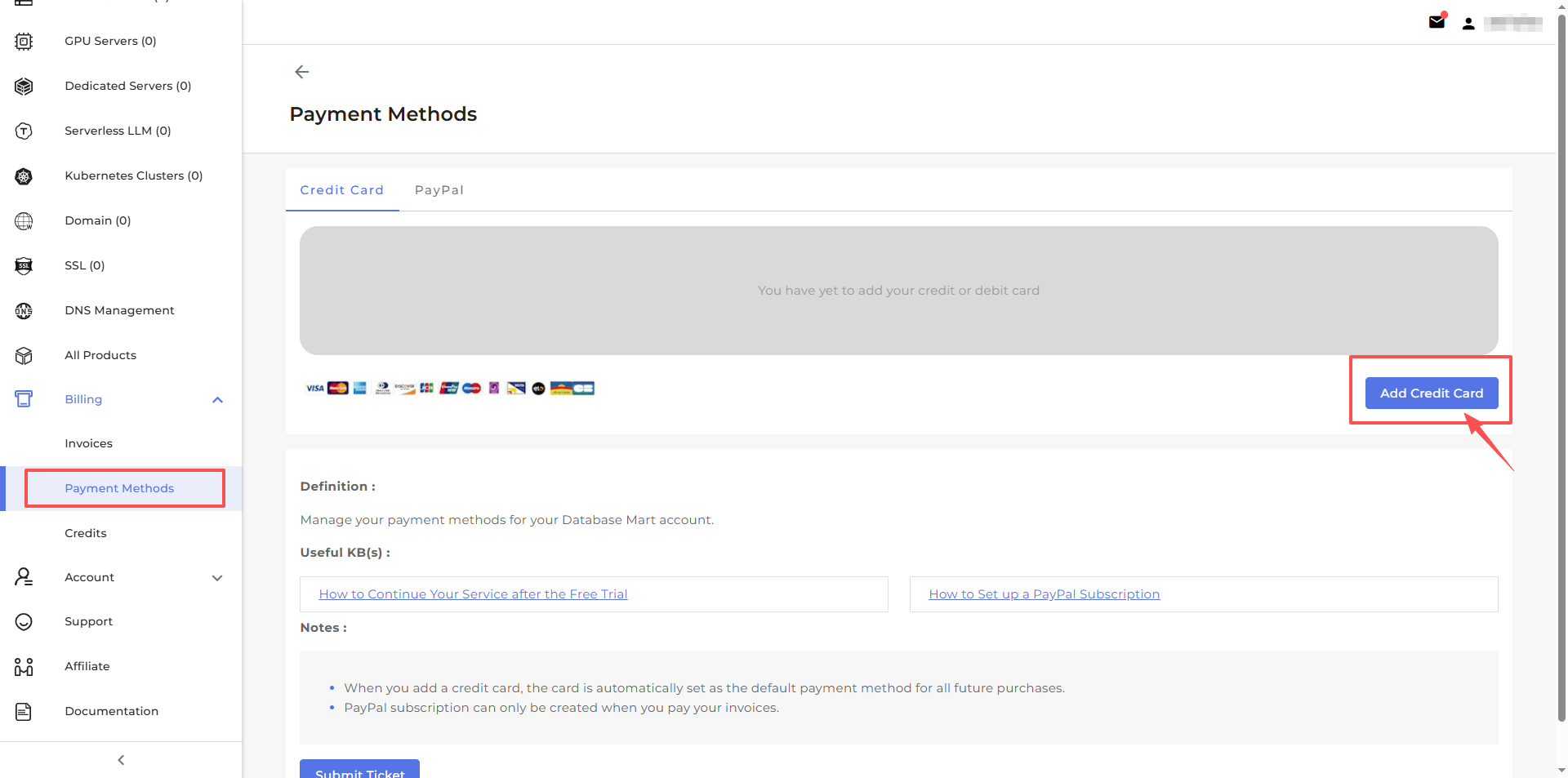The height and width of the screenshot is (778, 1568).
Task: Open Invoices in the Billing menu
Action: (88, 443)
